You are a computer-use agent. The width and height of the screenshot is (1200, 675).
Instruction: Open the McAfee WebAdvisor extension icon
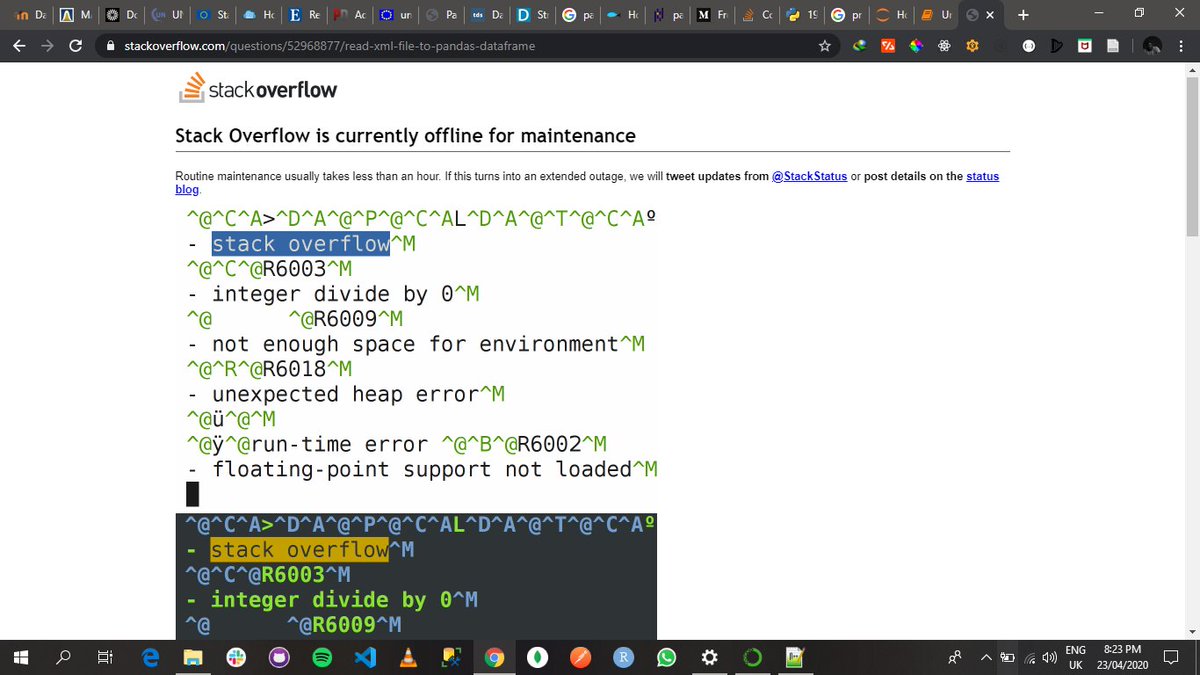[1085, 45]
